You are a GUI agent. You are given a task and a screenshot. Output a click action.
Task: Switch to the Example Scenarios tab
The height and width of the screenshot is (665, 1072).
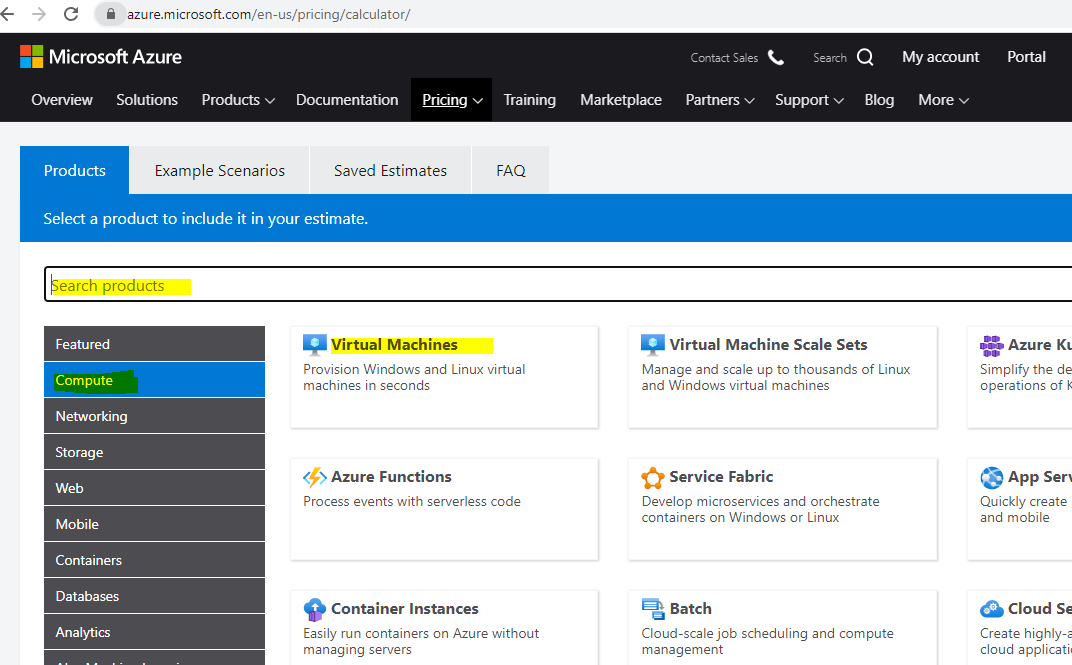(x=219, y=170)
